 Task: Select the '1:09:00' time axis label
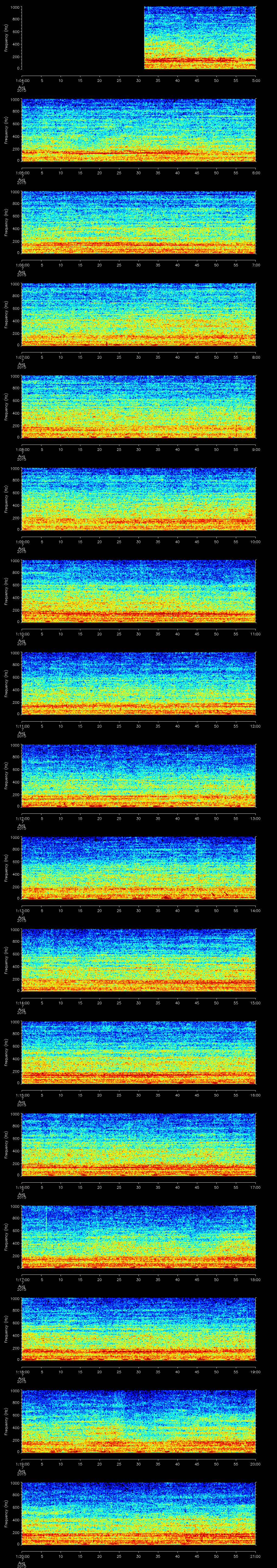click(x=22, y=542)
